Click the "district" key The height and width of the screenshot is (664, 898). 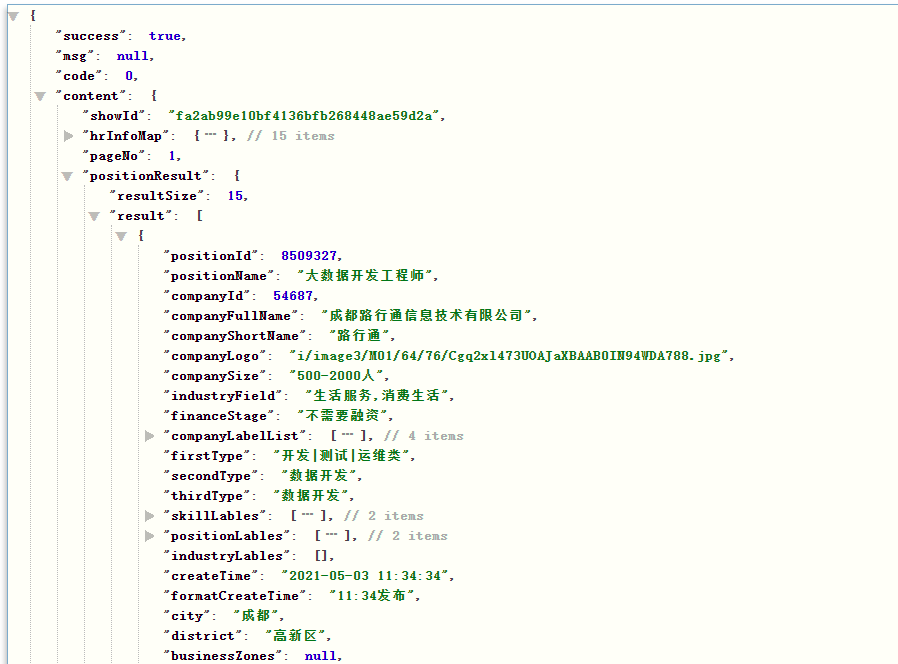coord(203,636)
